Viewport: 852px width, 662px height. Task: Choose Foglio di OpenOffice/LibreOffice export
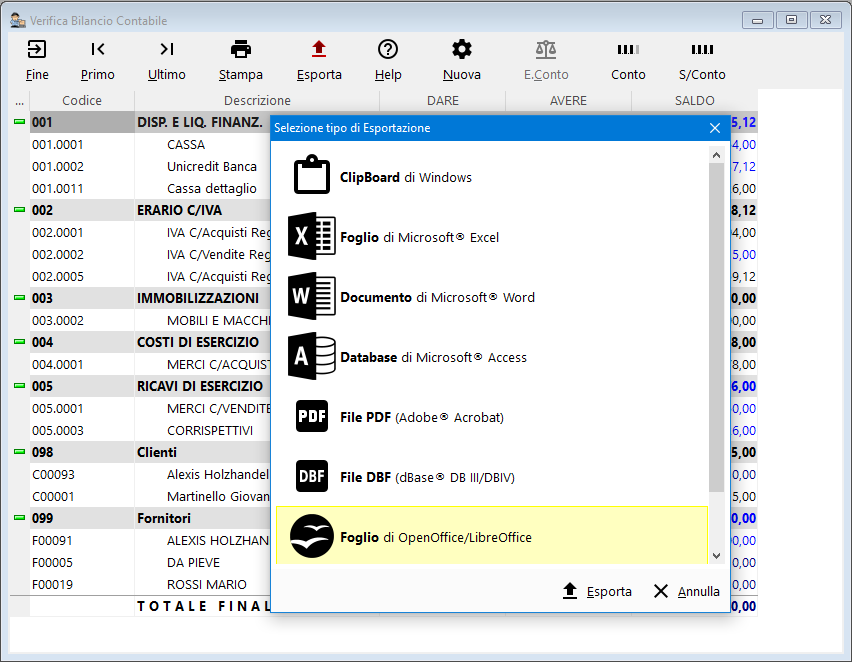492,535
